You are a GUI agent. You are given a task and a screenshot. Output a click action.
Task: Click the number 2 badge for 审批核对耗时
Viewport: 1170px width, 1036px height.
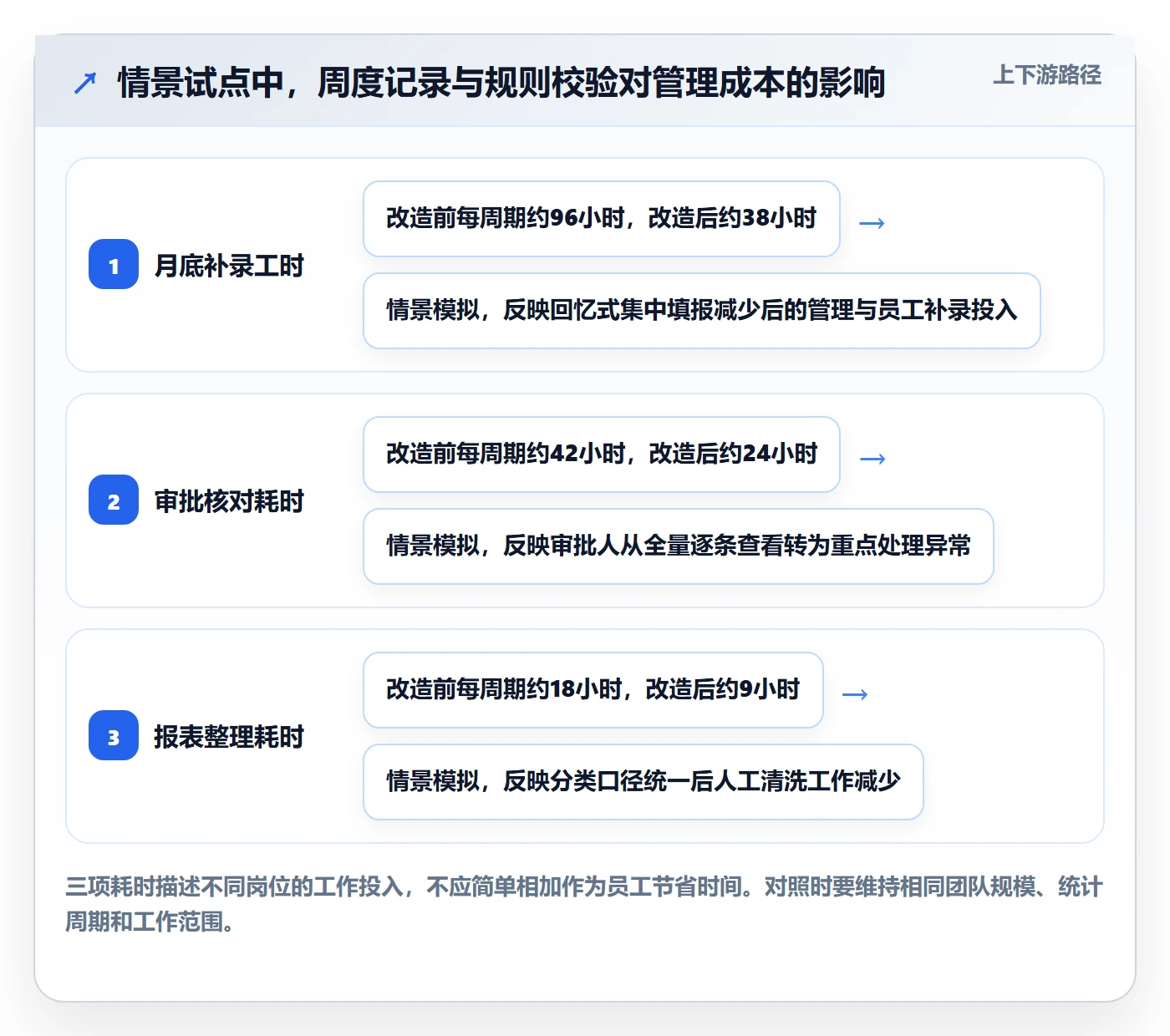114,500
